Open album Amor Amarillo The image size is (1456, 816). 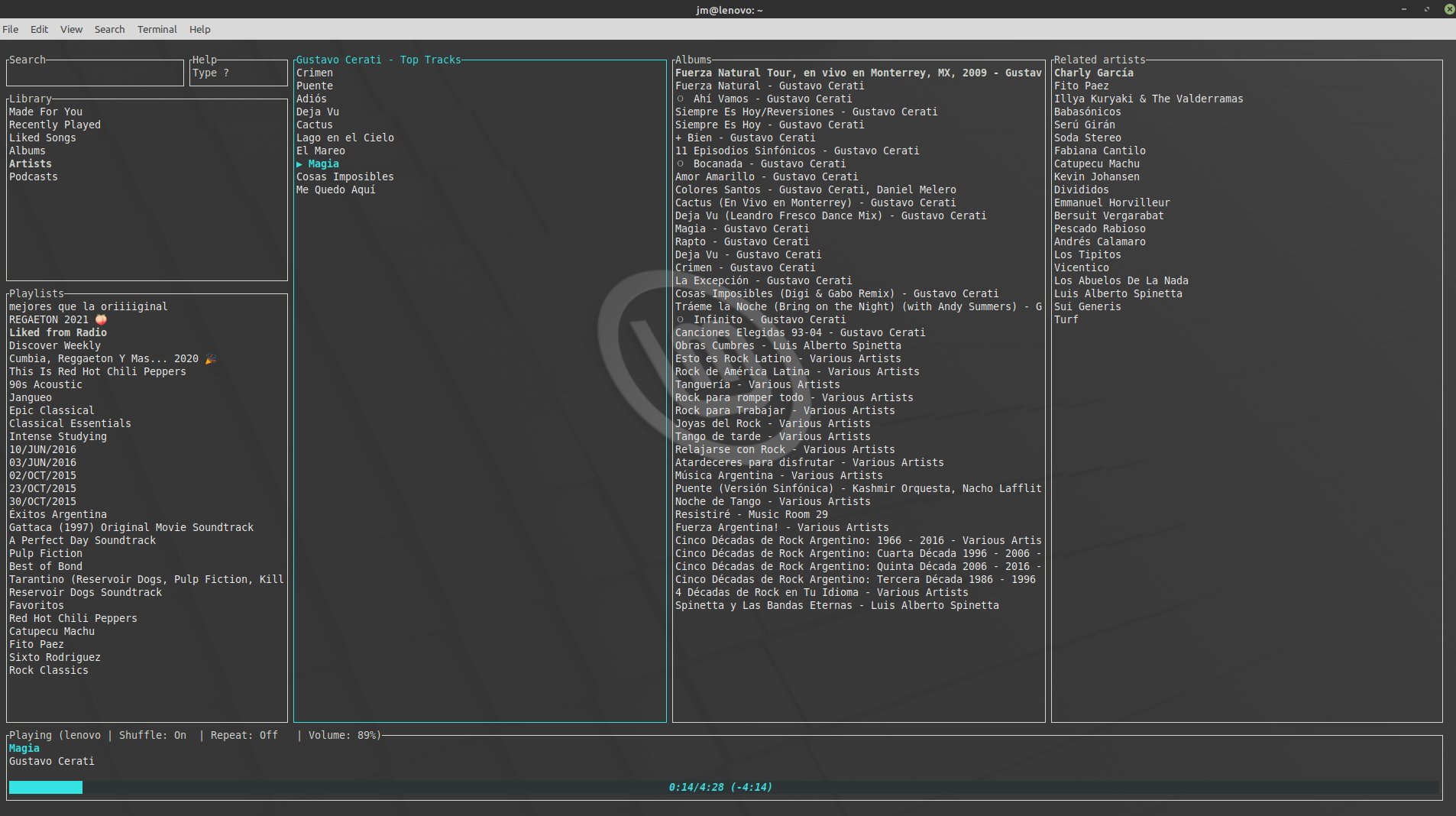767,176
